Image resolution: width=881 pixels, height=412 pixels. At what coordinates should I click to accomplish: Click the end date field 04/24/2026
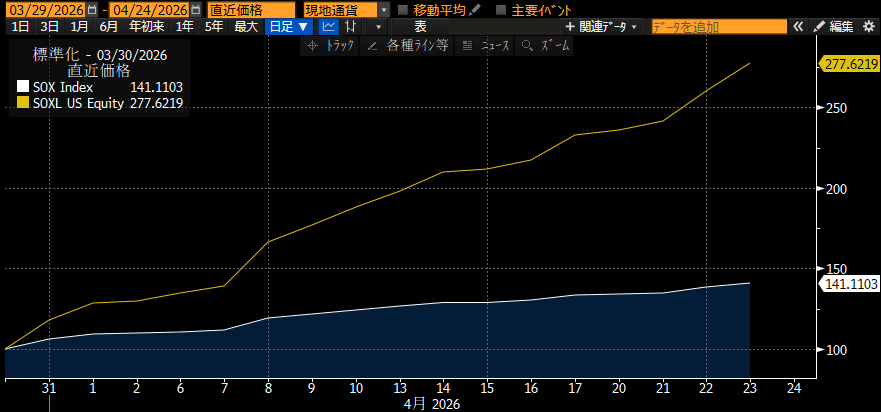pyautogui.click(x=149, y=10)
